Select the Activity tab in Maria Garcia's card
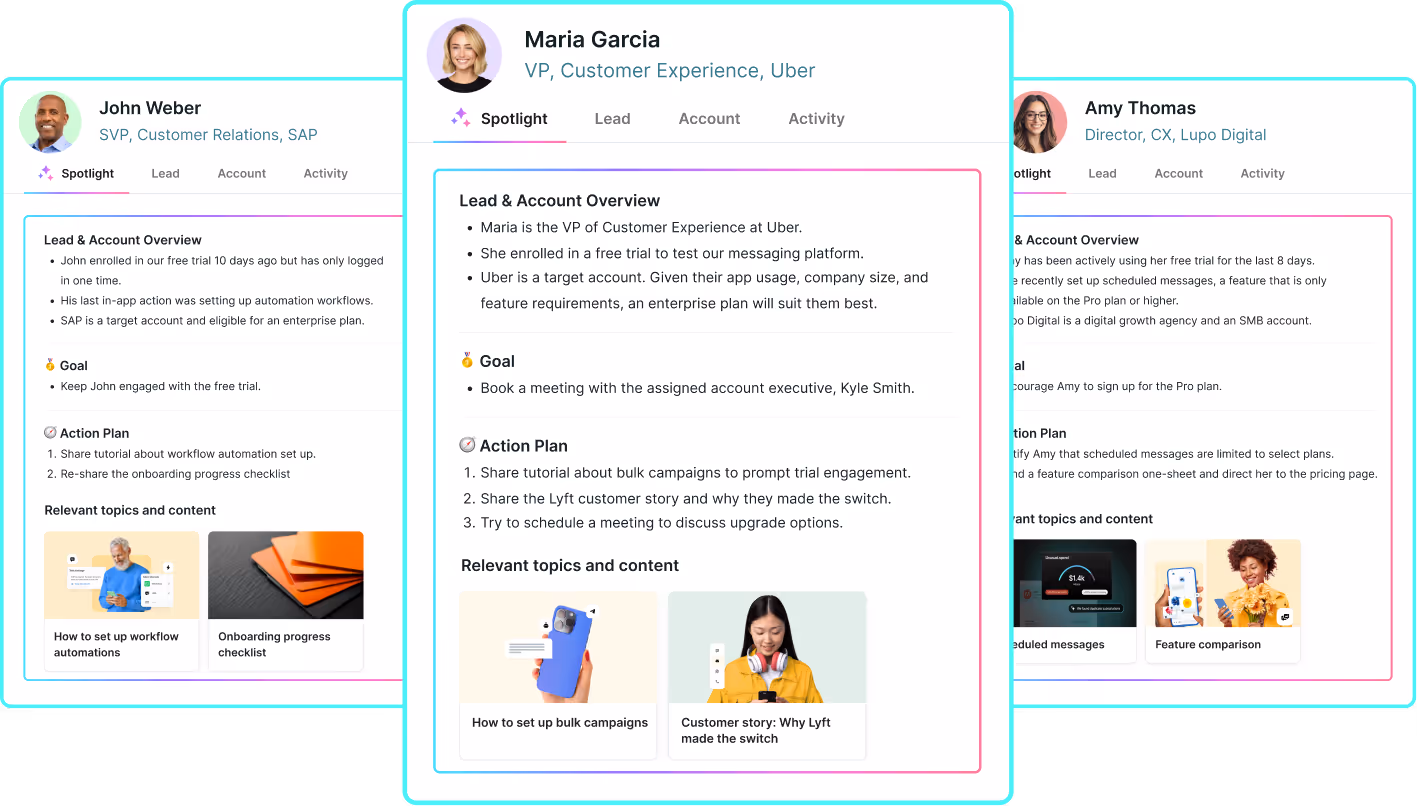The width and height of the screenshot is (1417, 806). [816, 118]
